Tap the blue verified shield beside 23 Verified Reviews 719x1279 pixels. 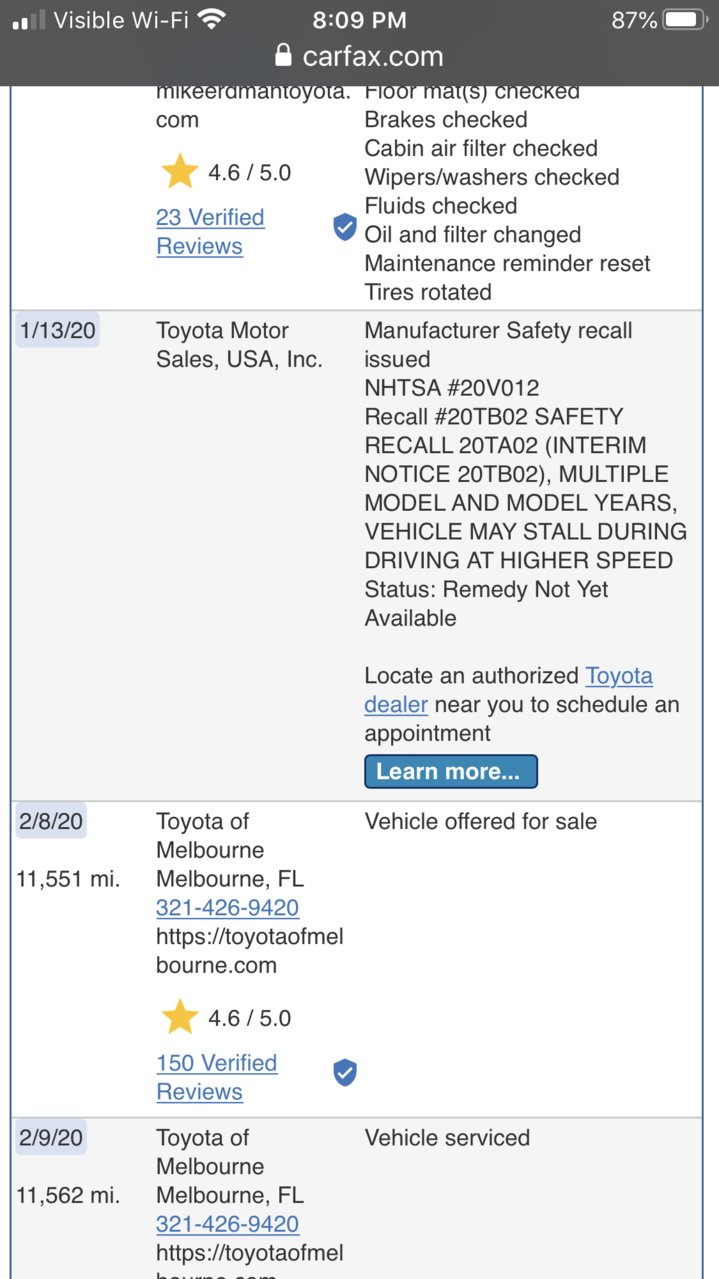point(345,228)
